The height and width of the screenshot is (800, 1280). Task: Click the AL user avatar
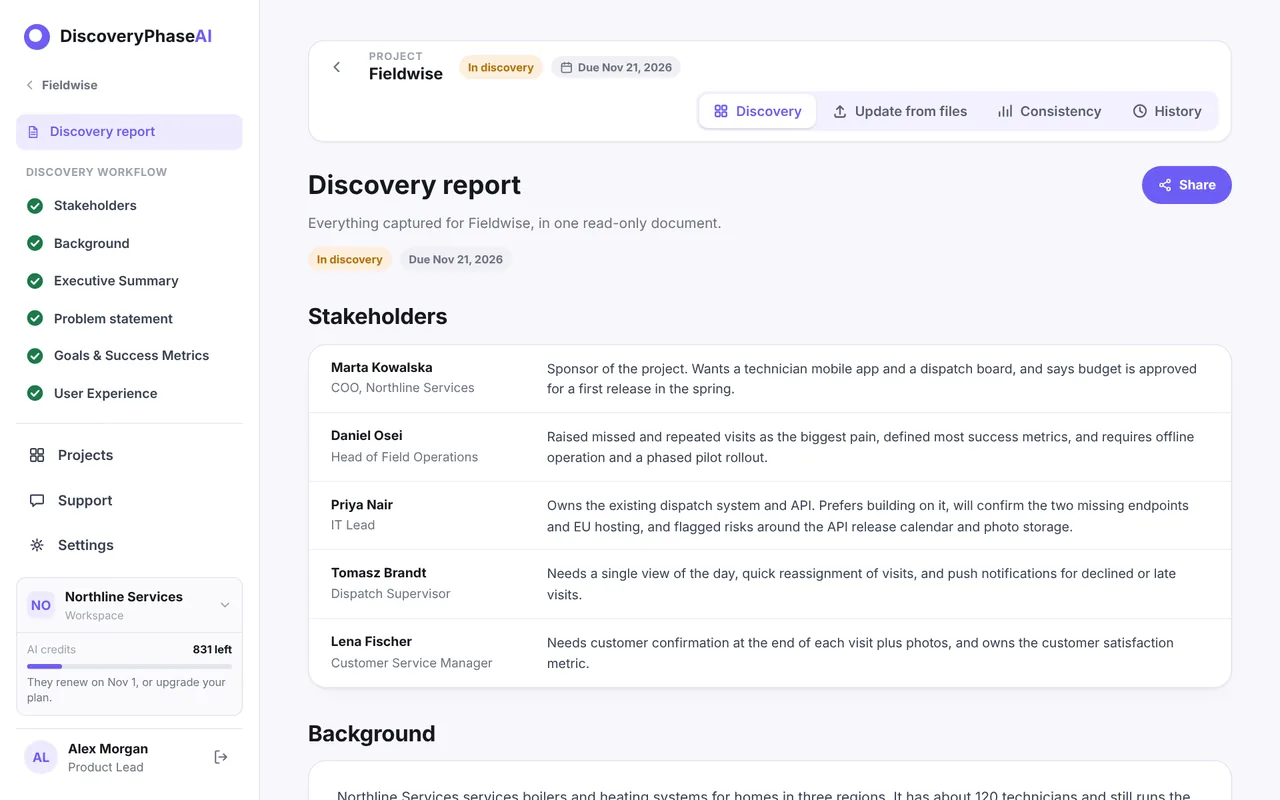[x=41, y=757]
